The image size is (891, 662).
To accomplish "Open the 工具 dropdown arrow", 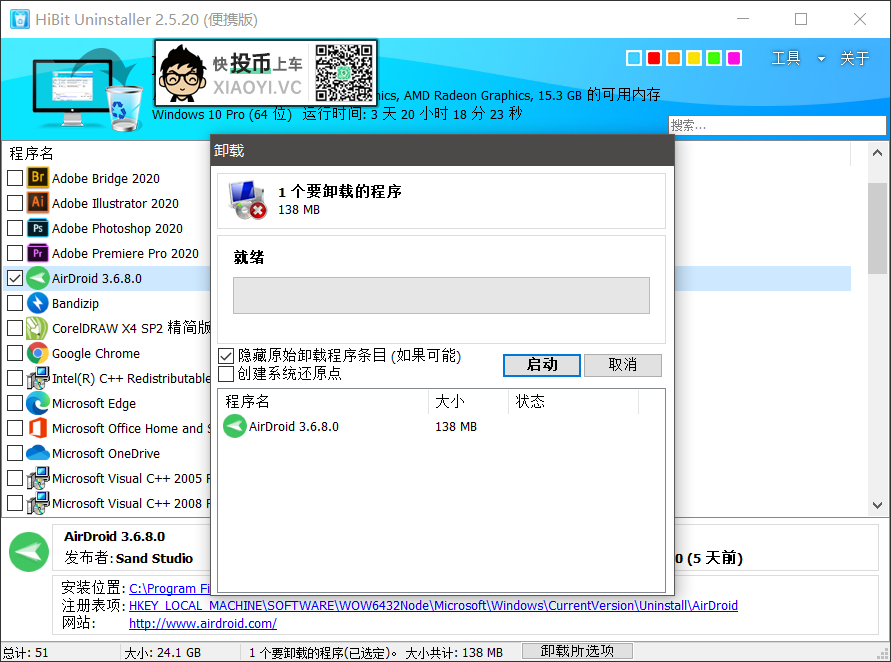I will tap(821, 59).
